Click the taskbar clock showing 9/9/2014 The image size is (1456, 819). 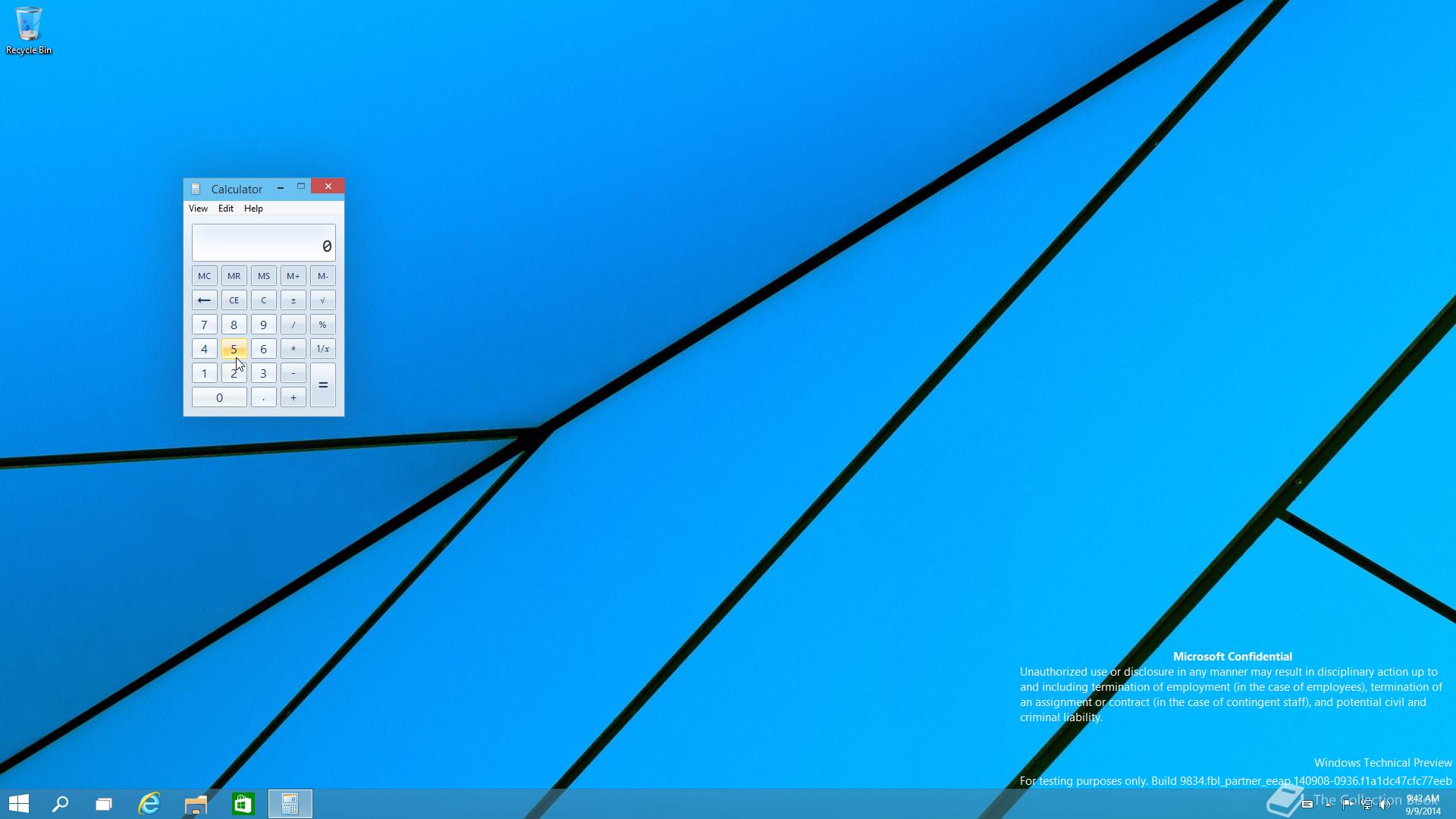(x=1423, y=805)
